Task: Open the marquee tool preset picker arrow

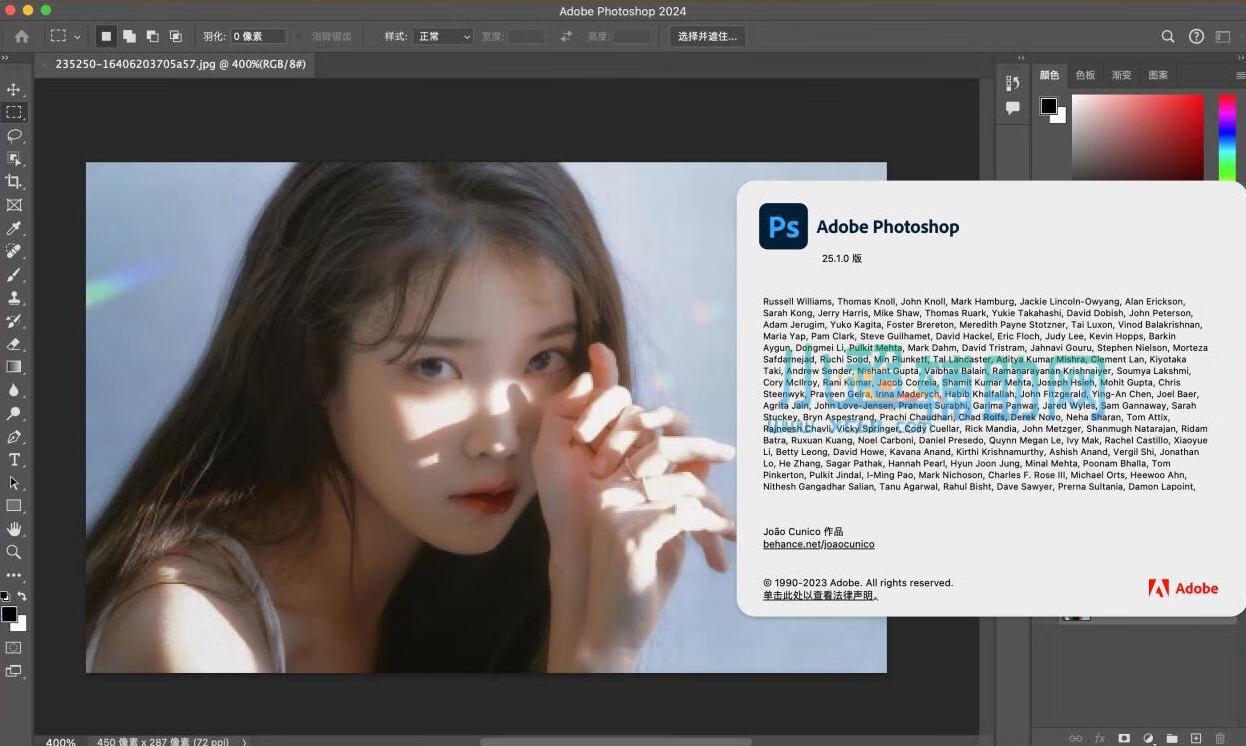Action: pos(78,37)
